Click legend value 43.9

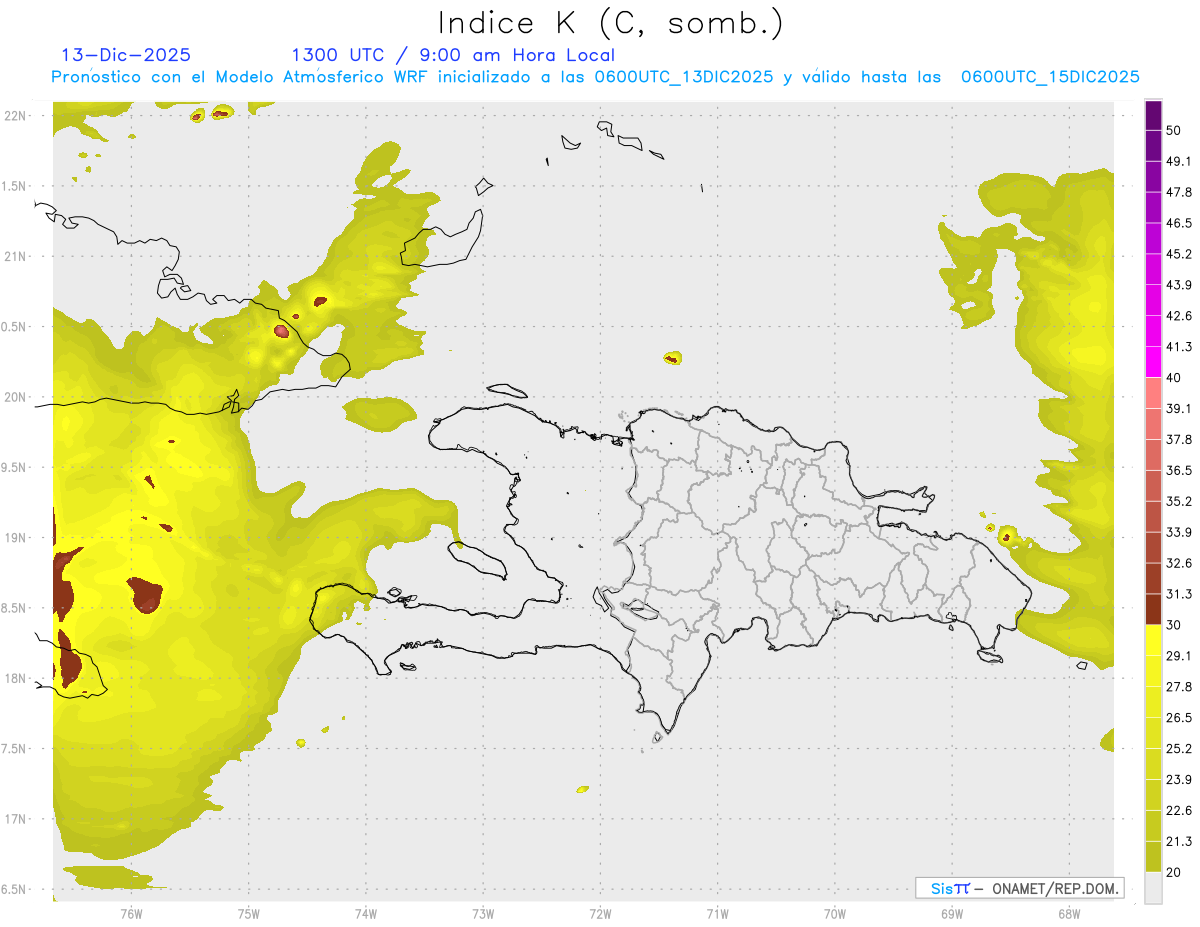[x=1179, y=285]
